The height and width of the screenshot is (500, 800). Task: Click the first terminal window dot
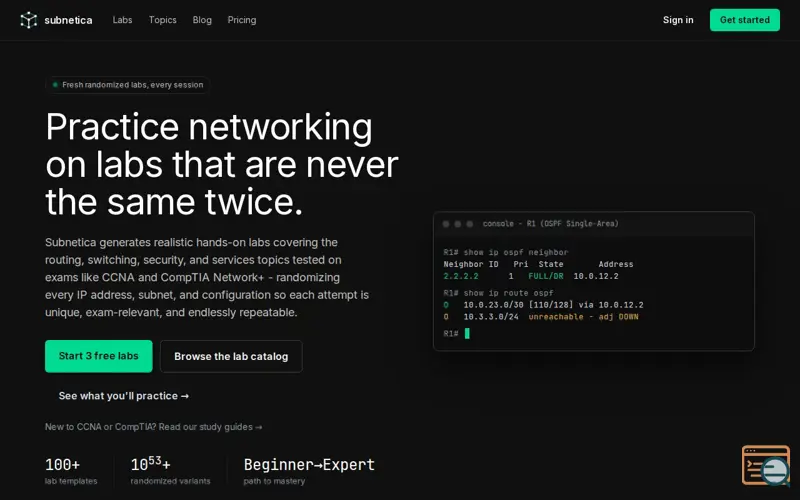coord(446,224)
